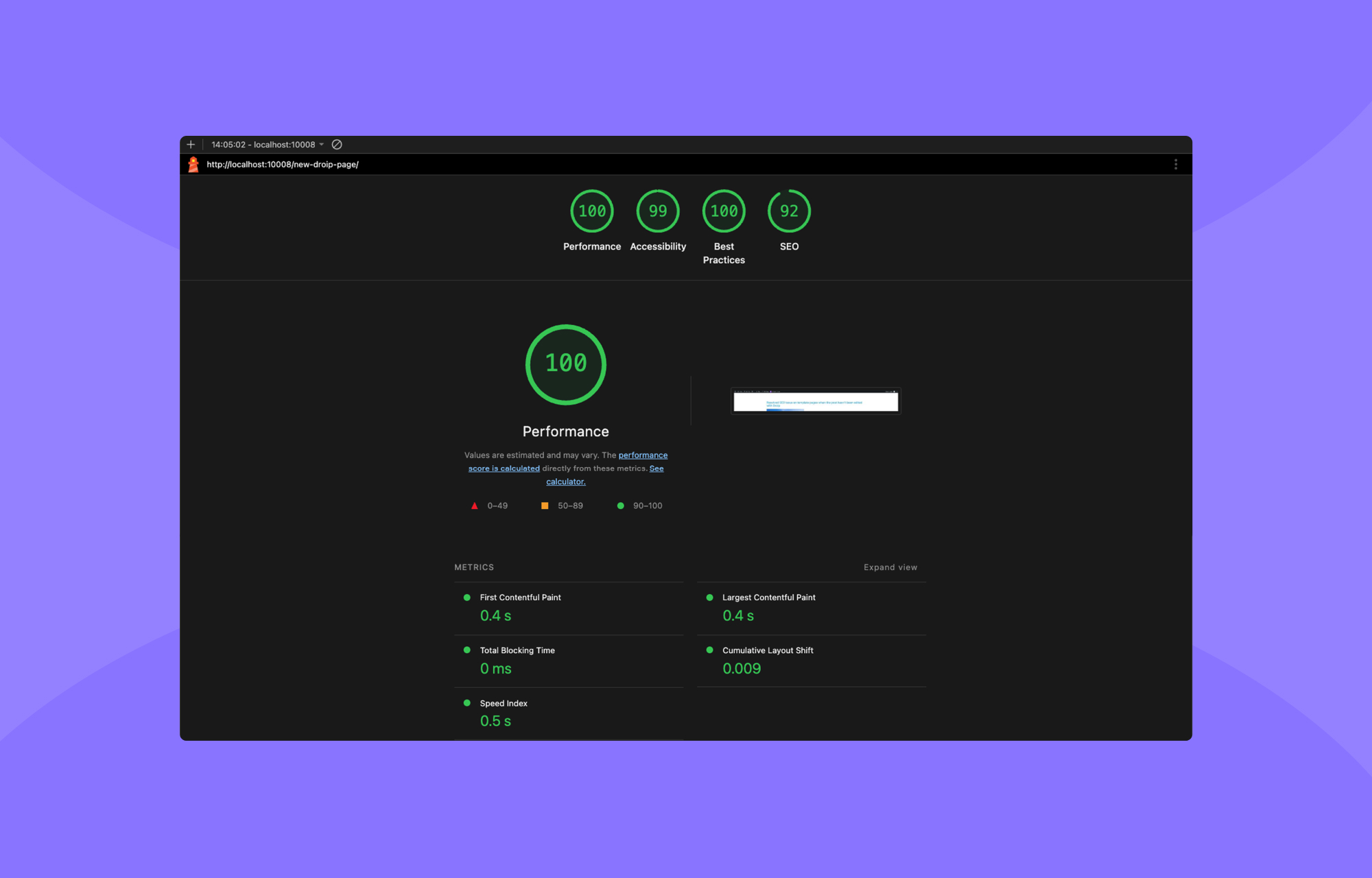Click Expand view to expand the metrics
1372x878 pixels.
tap(890, 567)
